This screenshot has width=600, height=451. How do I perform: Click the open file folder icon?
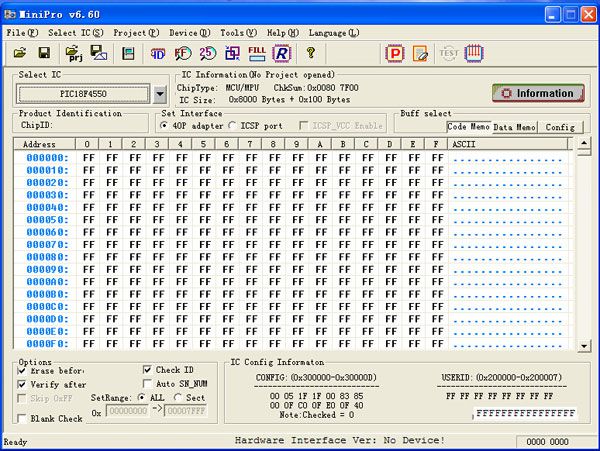(x=19, y=53)
